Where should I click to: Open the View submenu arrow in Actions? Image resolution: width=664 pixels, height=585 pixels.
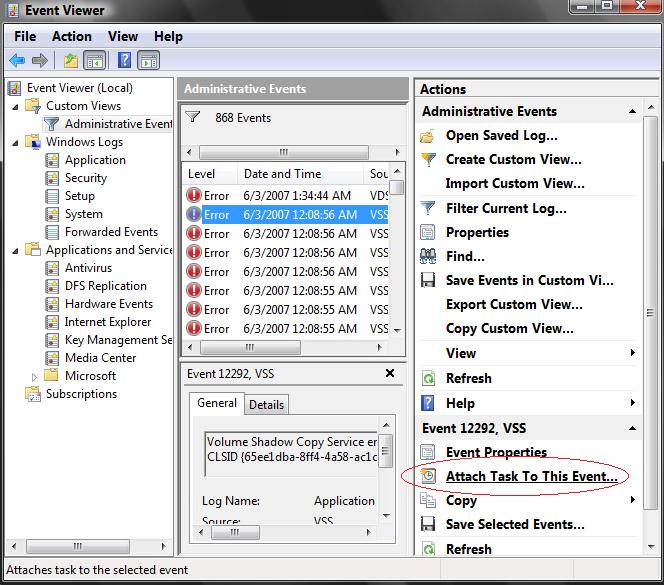click(x=633, y=352)
